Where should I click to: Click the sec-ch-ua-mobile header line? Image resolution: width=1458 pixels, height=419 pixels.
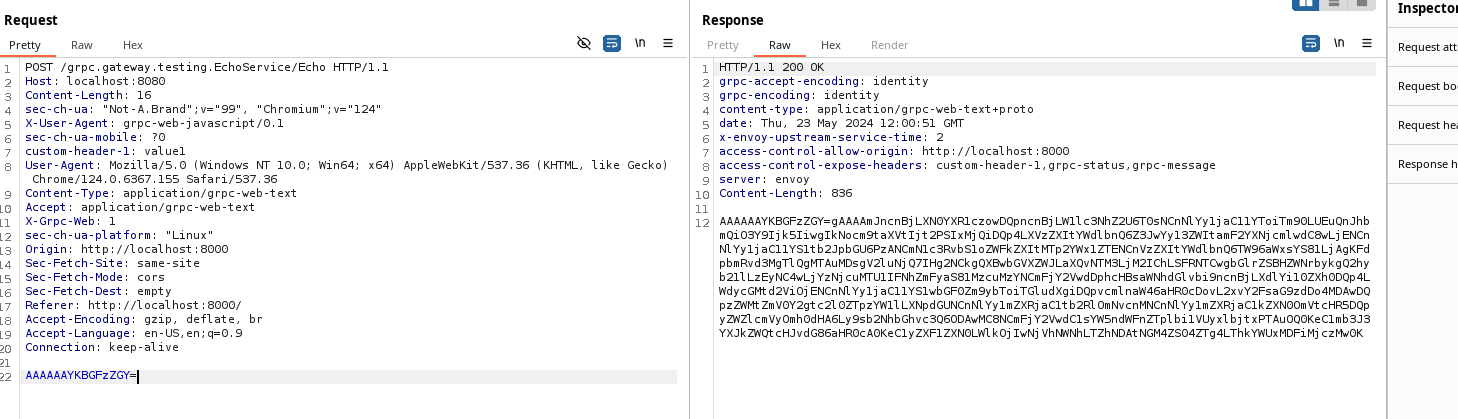click(x=95, y=138)
